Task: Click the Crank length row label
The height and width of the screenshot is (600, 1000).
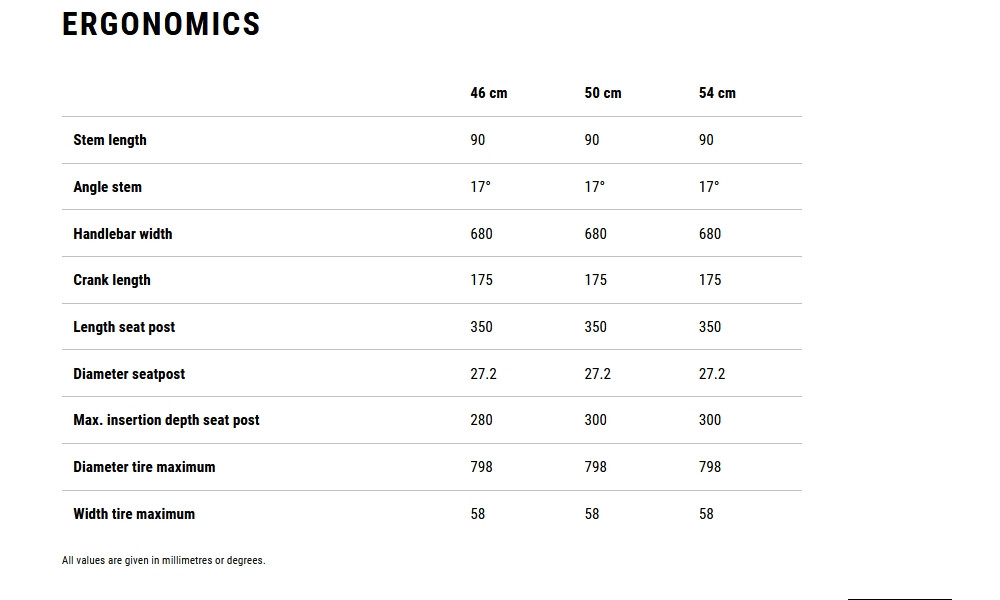Action: 112,280
